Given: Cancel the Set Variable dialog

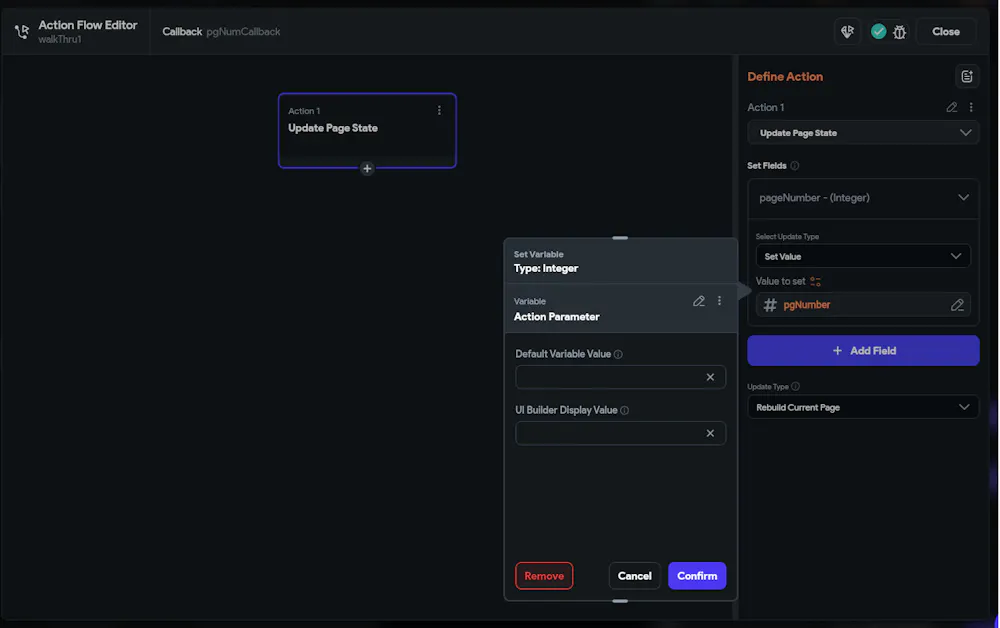Looking at the screenshot, I should pyautogui.click(x=634, y=576).
